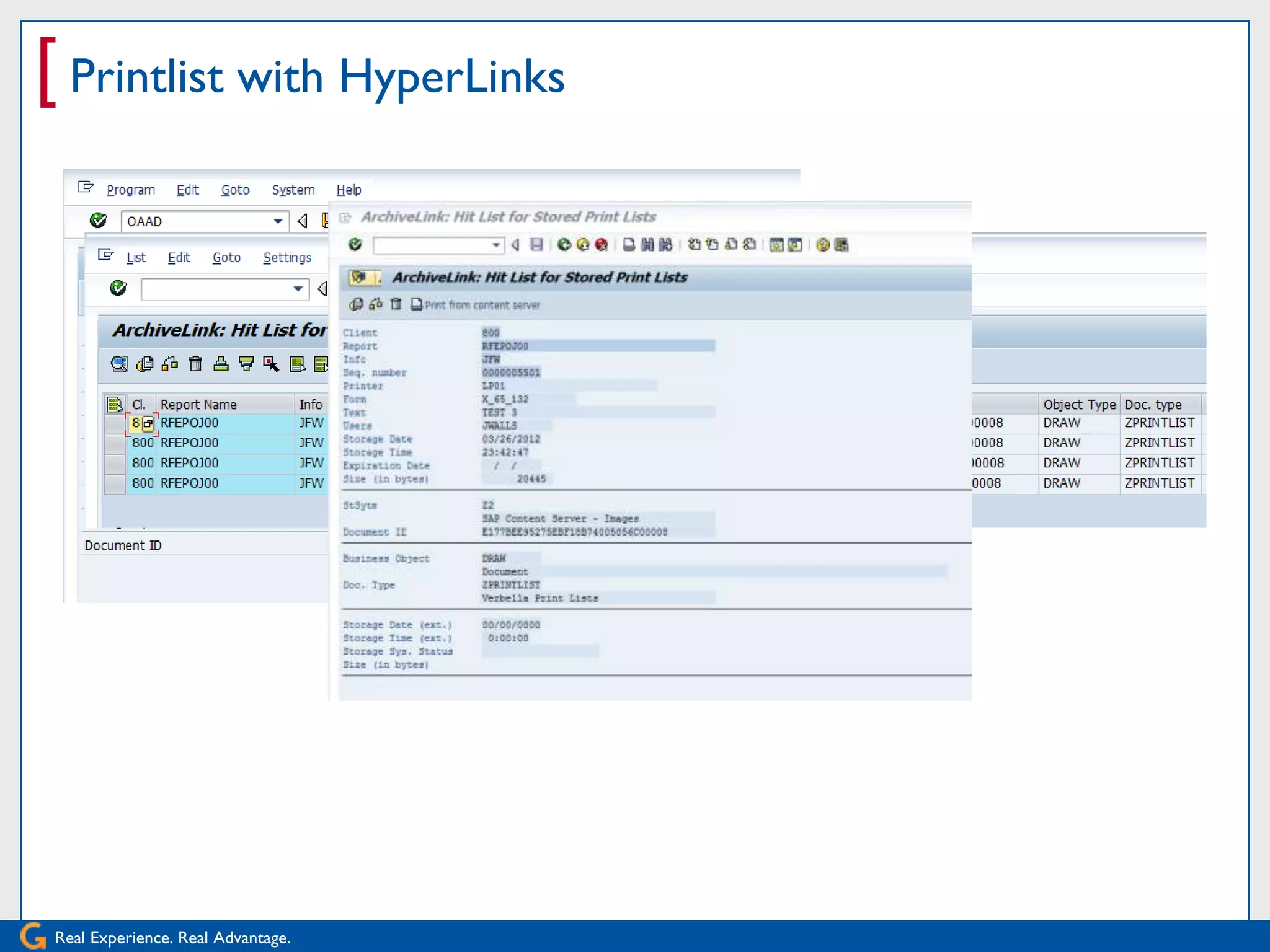This screenshot has width=1270, height=952.
Task: Click the Delete trash icon in detail popup
Action: [396, 304]
